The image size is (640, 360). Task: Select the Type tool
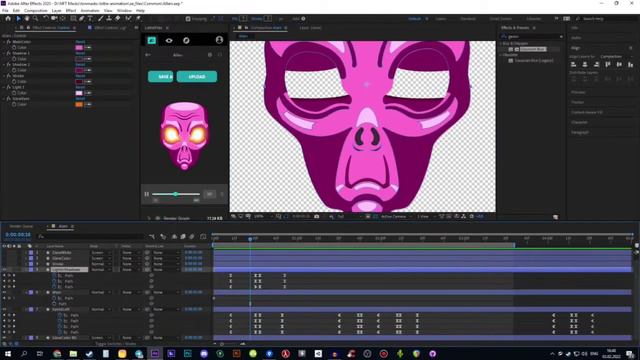tap(90, 18)
